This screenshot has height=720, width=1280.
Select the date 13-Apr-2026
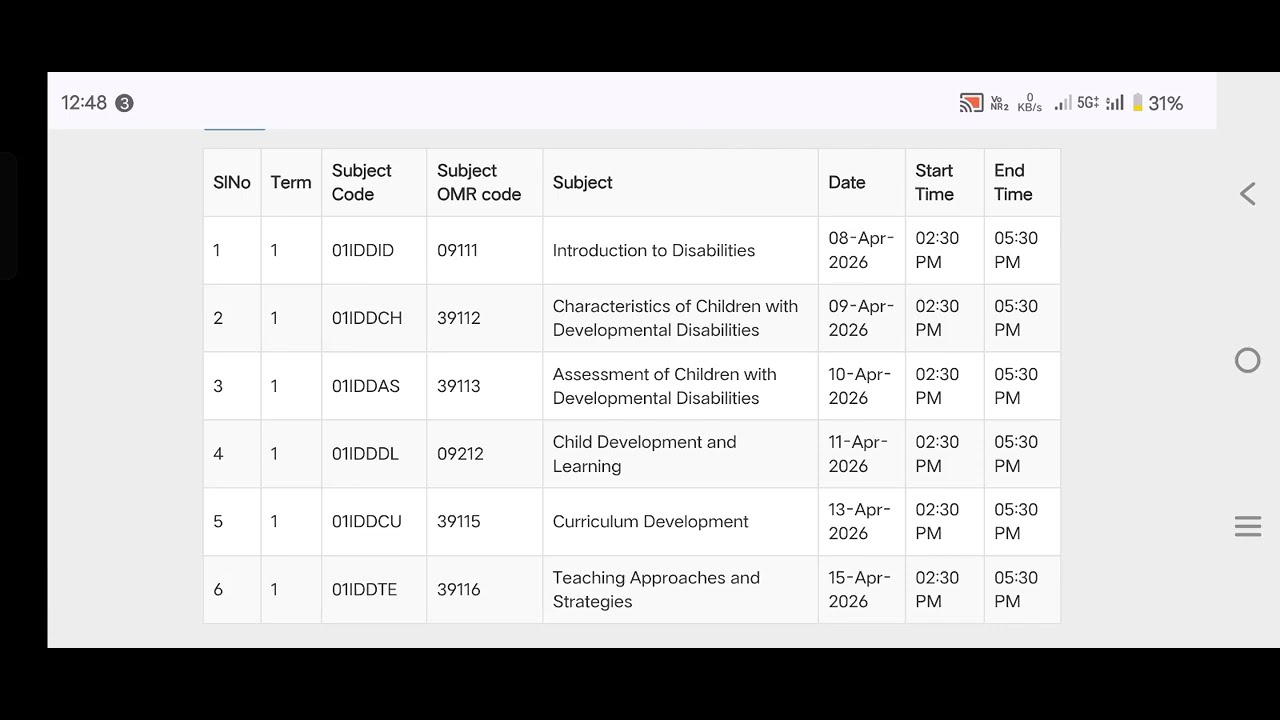tap(859, 522)
